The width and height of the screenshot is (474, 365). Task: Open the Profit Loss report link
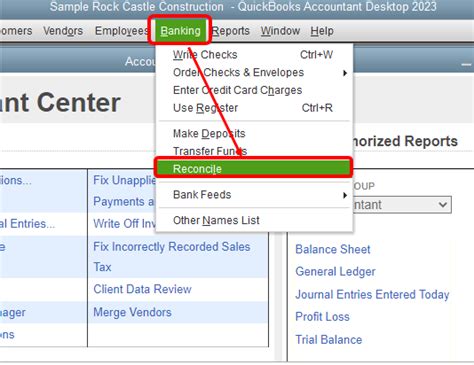click(x=322, y=317)
